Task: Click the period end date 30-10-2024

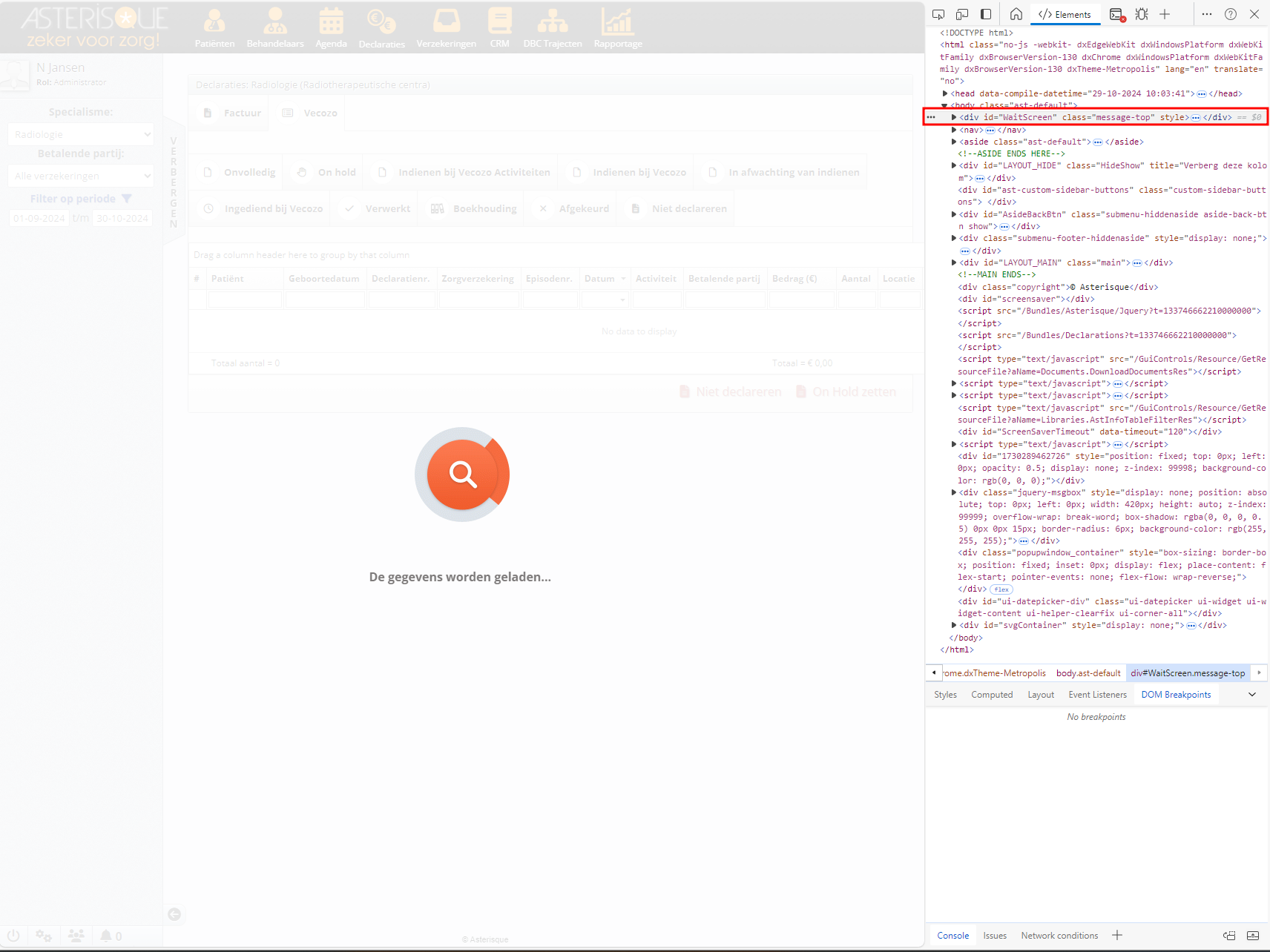Action: click(122, 218)
